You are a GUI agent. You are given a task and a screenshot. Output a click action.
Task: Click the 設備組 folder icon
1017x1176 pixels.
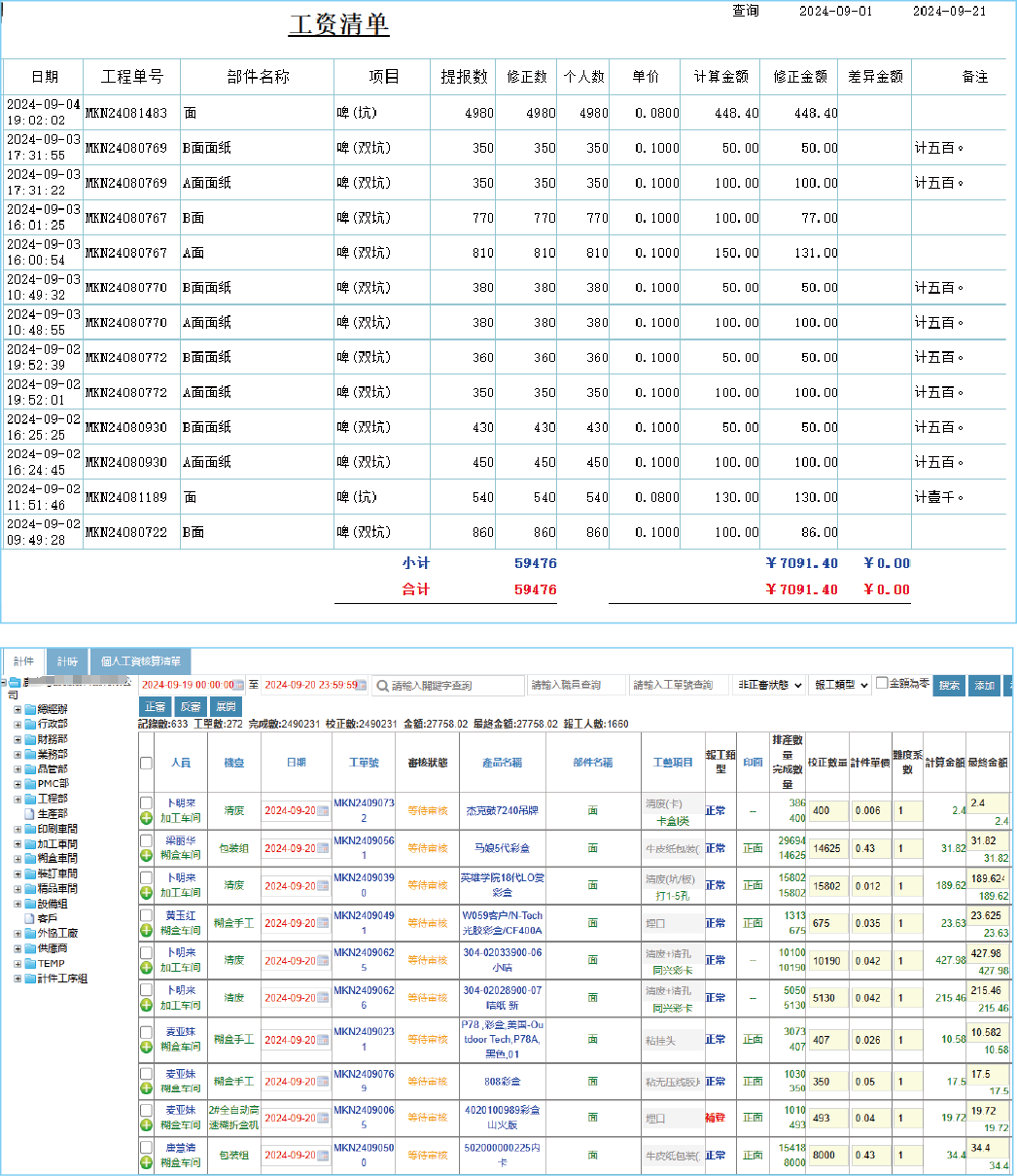coord(30,904)
